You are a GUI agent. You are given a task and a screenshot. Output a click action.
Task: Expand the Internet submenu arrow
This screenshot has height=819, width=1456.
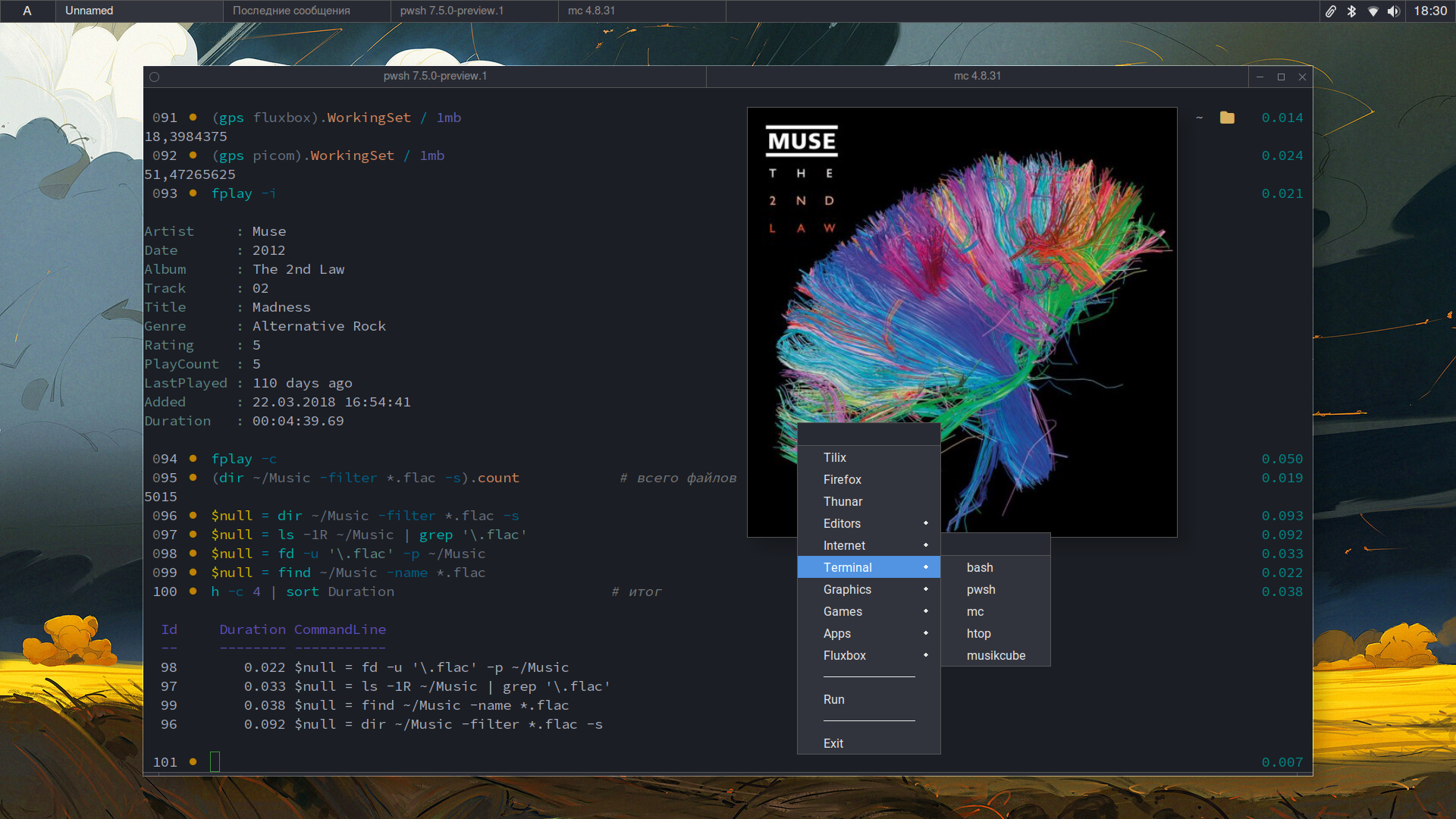tap(926, 545)
